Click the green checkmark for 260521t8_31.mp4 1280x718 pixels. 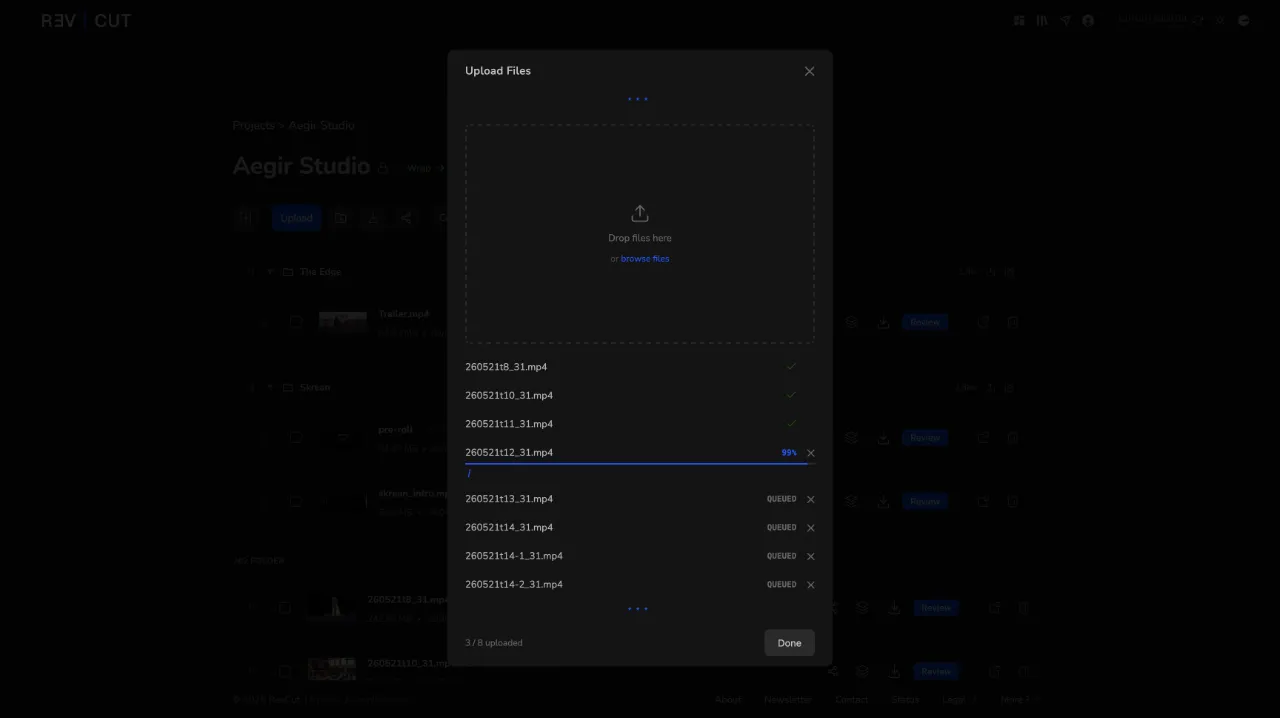coord(791,367)
